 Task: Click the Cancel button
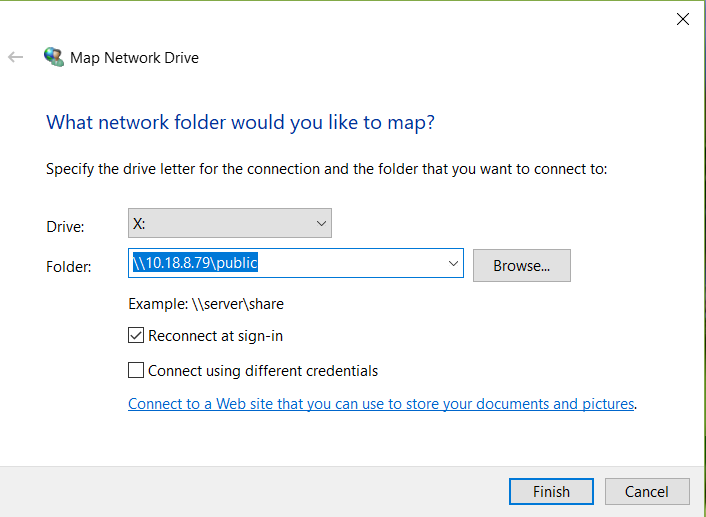pyautogui.click(x=646, y=491)
